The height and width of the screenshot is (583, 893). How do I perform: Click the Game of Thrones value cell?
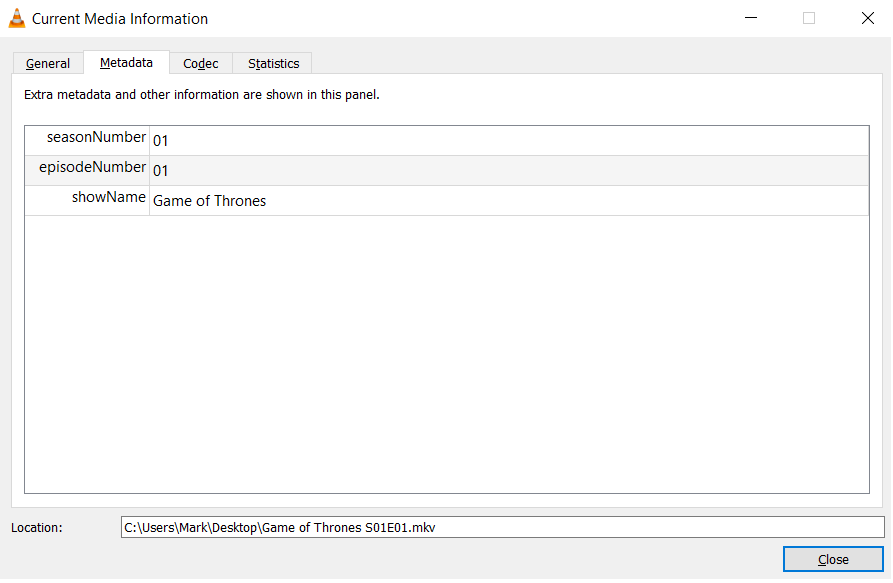pos(209,201)
